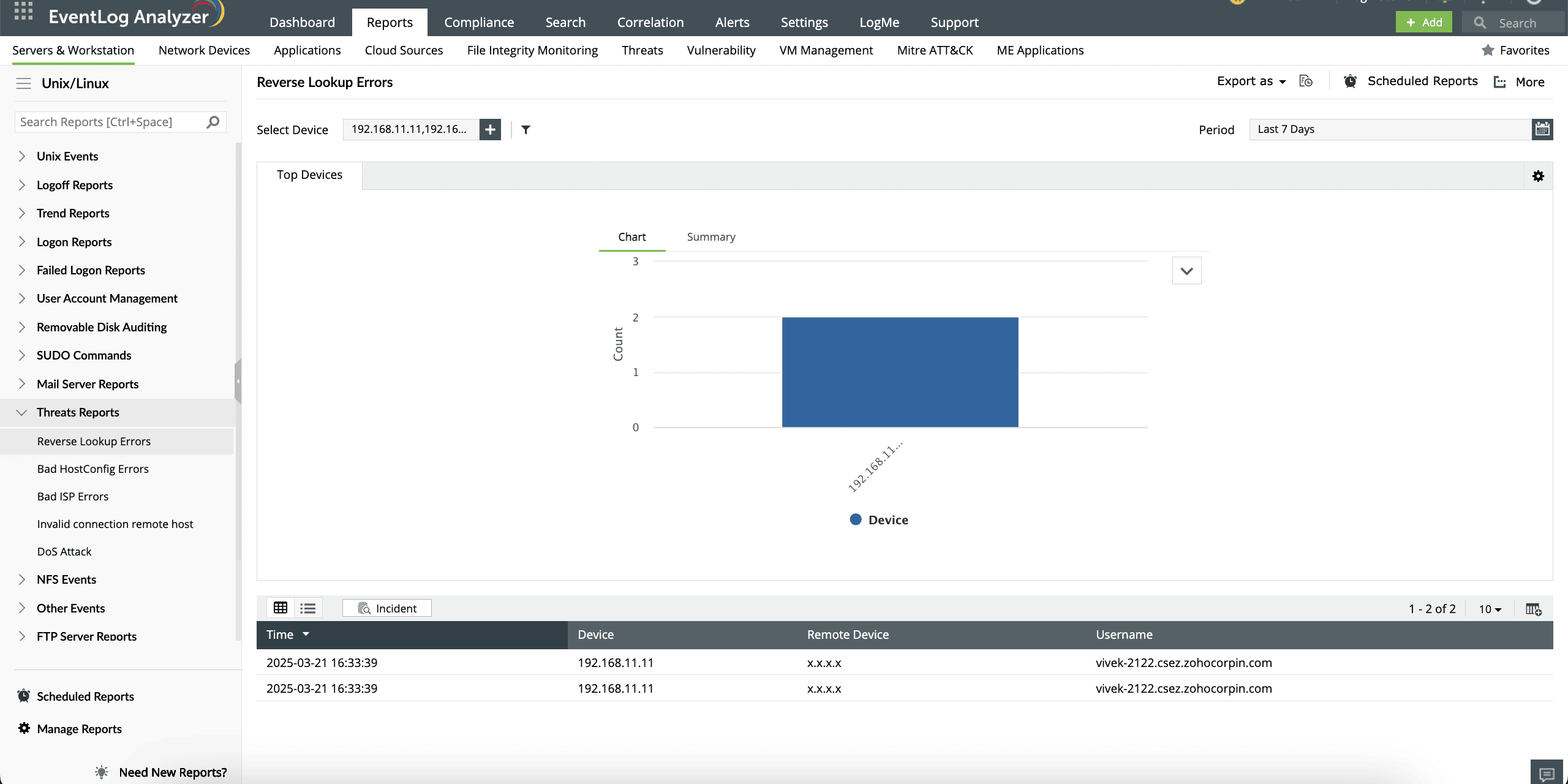Click the blue Device legend swatch
The height and width of the screenshot is (784, 1568).
(856, 519)
